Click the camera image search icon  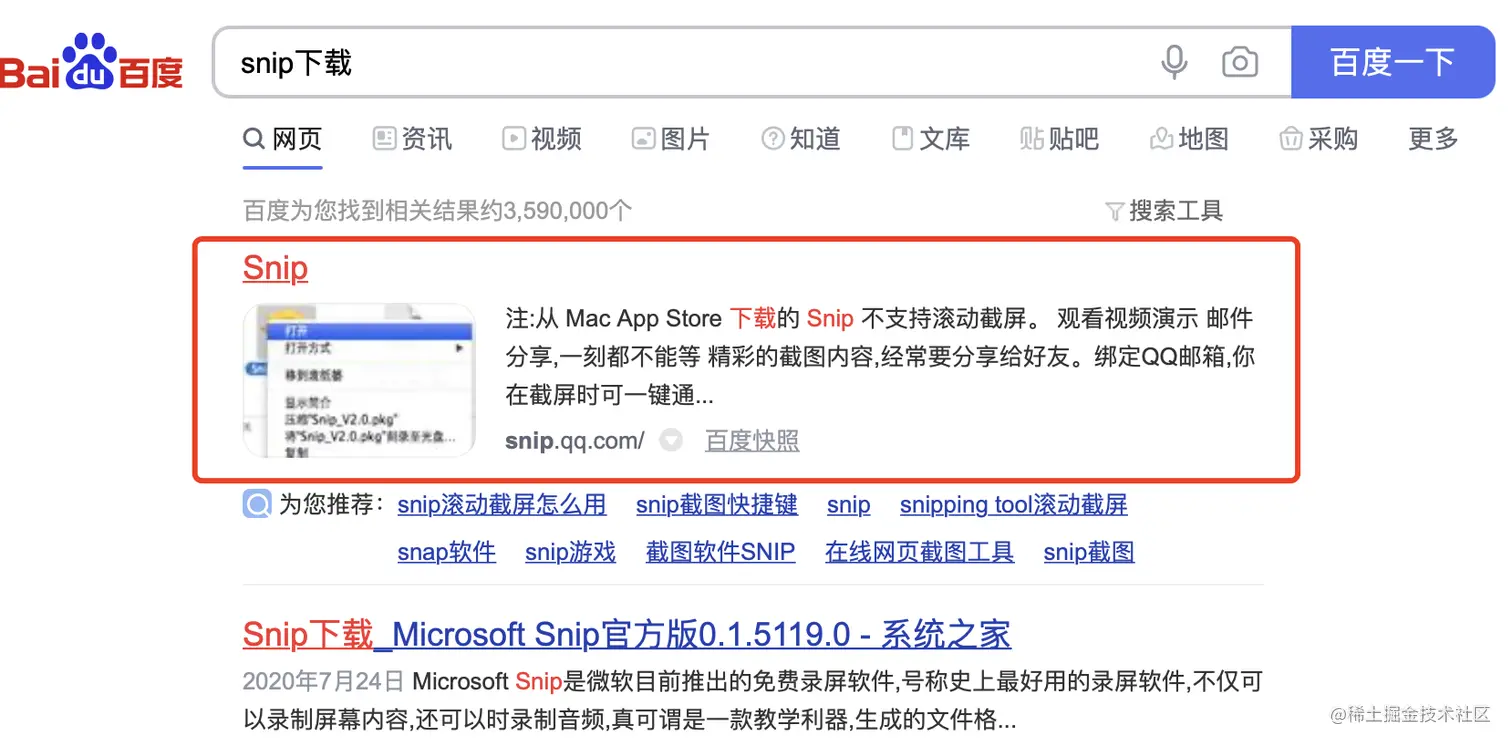click(1240, 63)
